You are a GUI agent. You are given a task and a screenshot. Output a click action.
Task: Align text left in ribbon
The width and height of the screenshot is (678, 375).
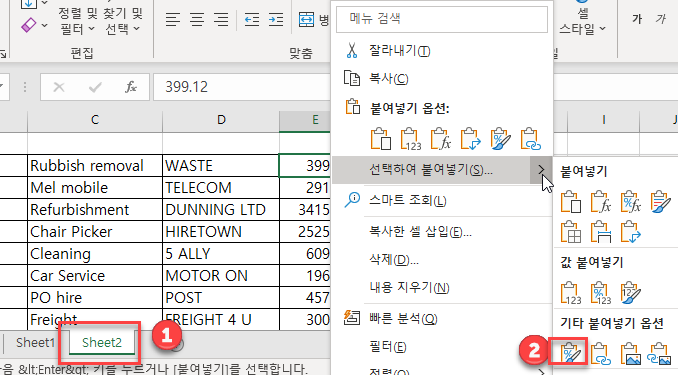click(173, 20)
